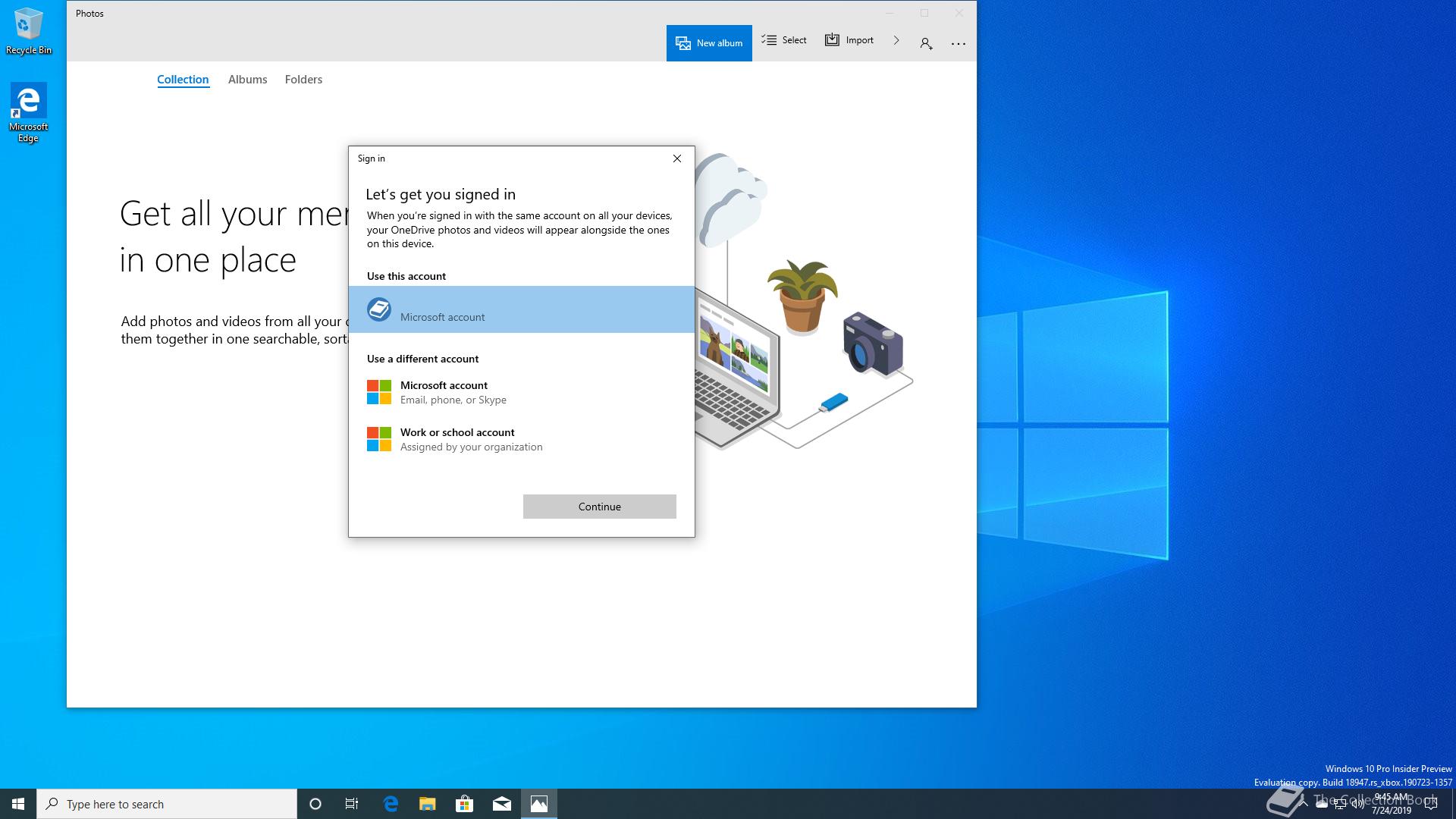Screen dimensions: 1456x819
Task: Open Import in the Photos toolbar
Action: point(849,40)
